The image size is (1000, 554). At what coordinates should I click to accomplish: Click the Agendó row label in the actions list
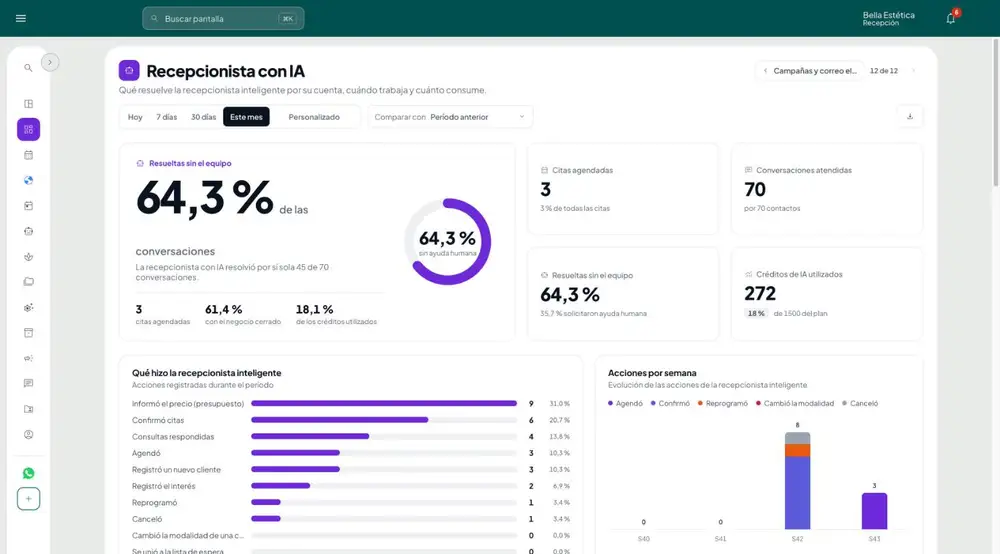pyautogui.click(x=146, y=453)
